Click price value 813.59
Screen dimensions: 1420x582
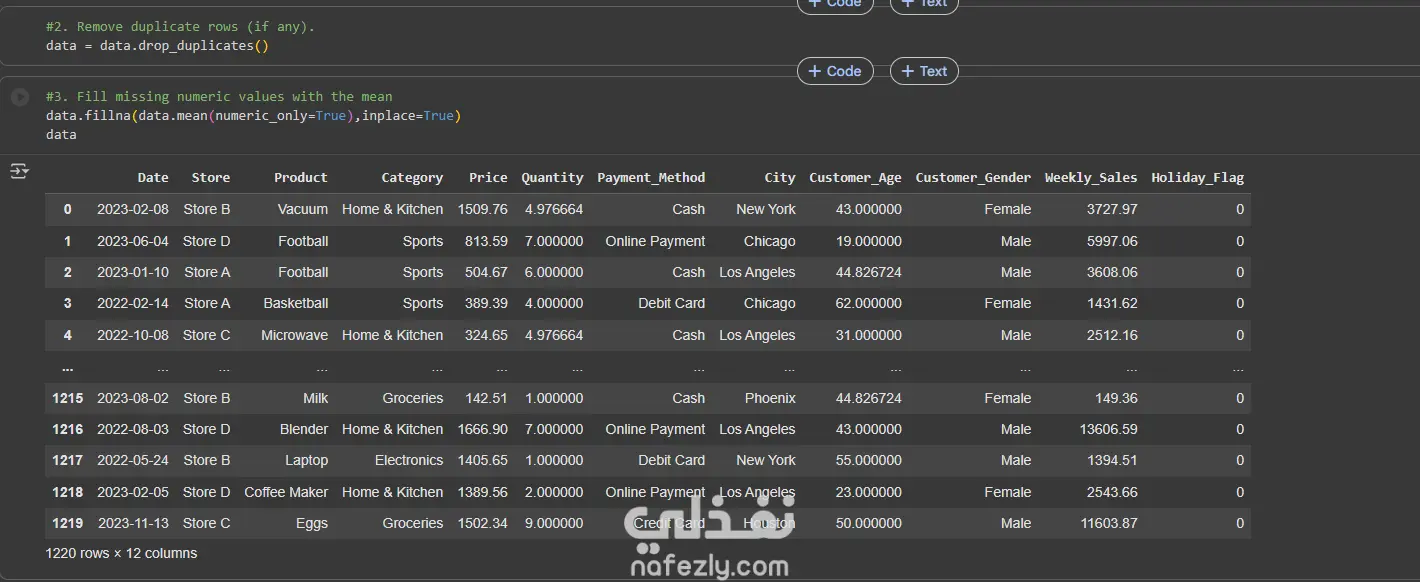point(486,242)
